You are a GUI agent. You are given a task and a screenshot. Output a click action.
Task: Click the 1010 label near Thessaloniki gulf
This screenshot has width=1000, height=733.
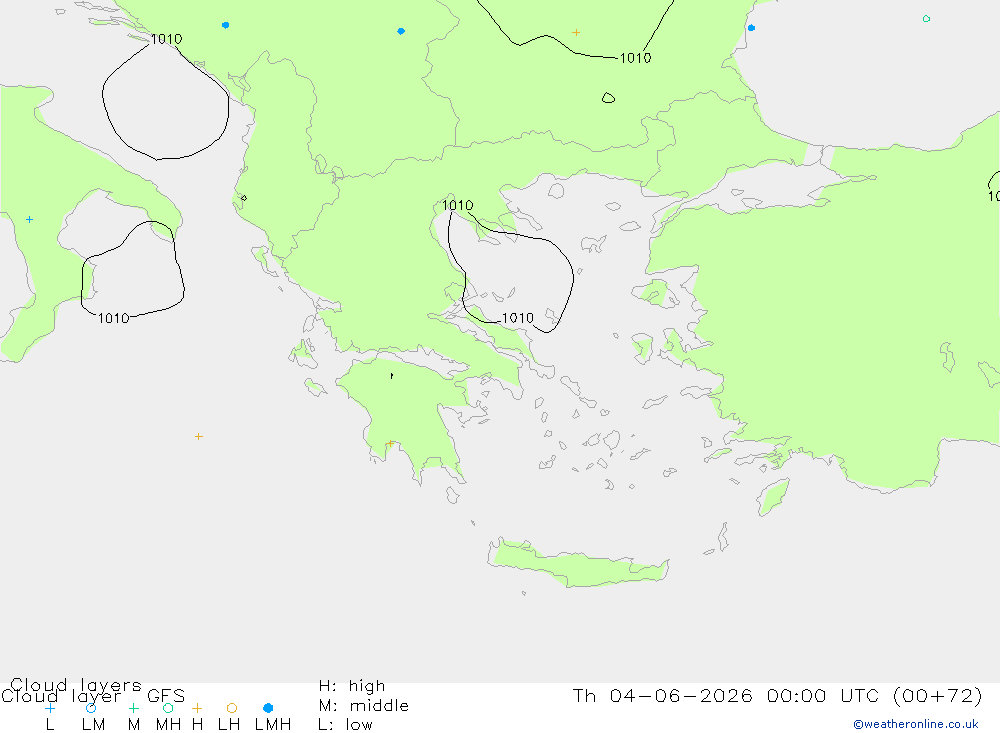[x=458, y=205]
